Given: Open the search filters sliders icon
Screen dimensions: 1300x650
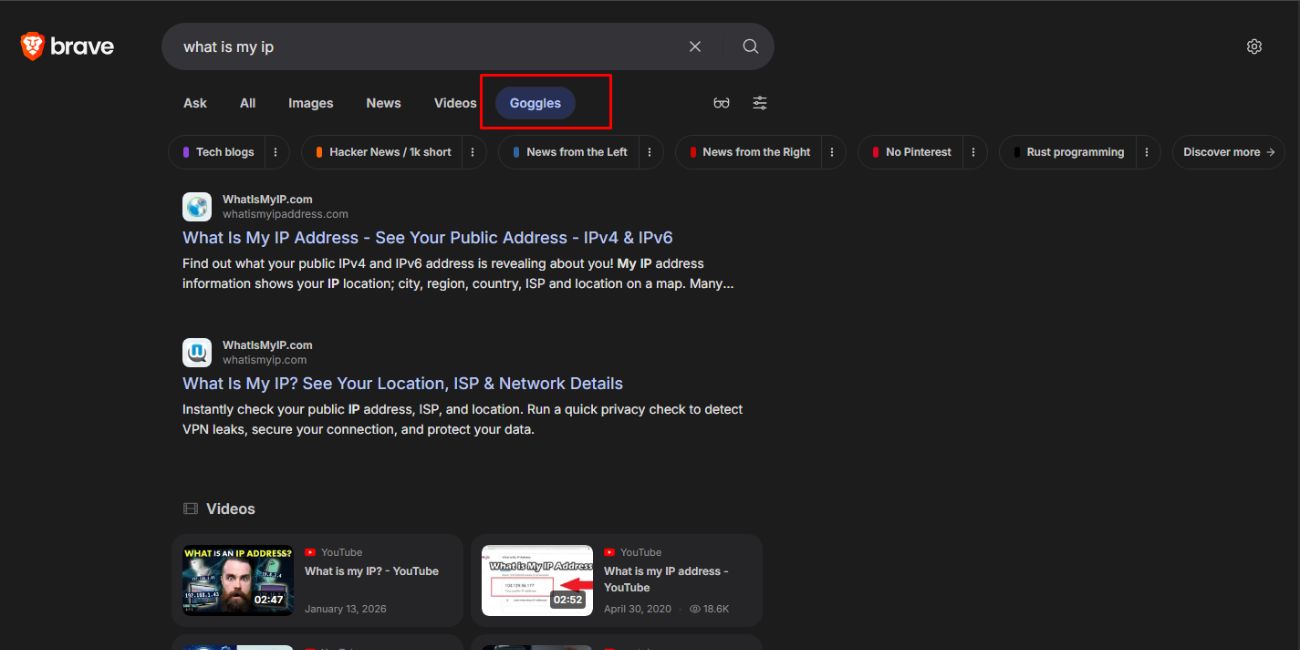Looking at the screenshot, I should click(x=760, y=103).
